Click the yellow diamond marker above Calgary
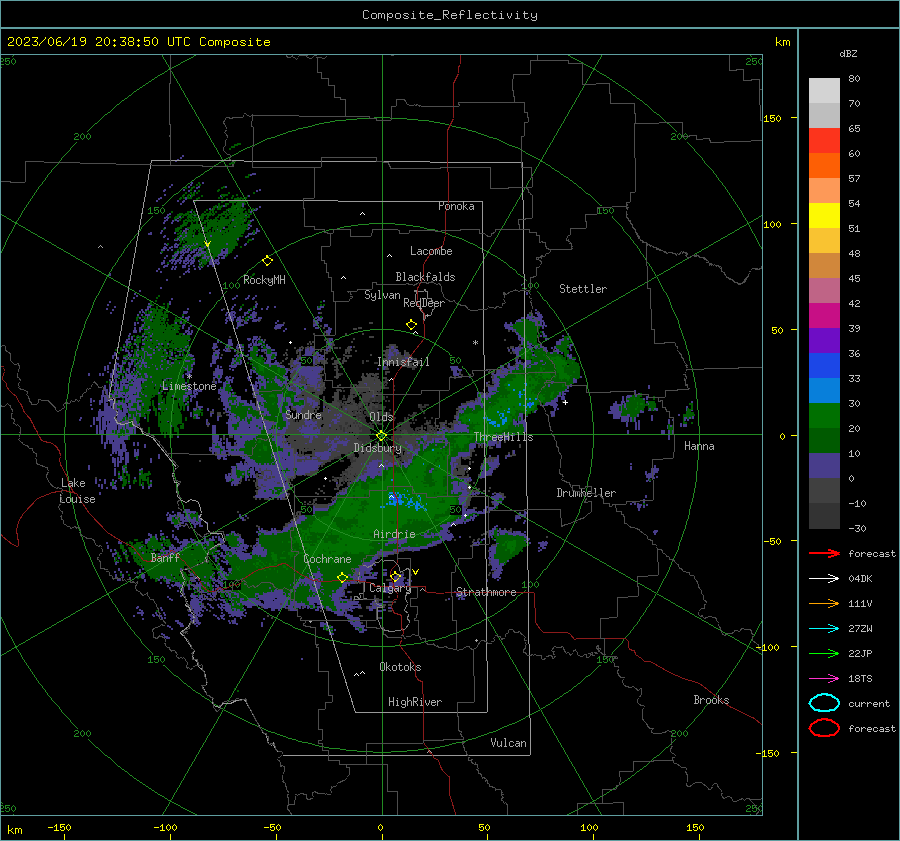This screenshot has width=900, height=841. [x=395, y=576]
